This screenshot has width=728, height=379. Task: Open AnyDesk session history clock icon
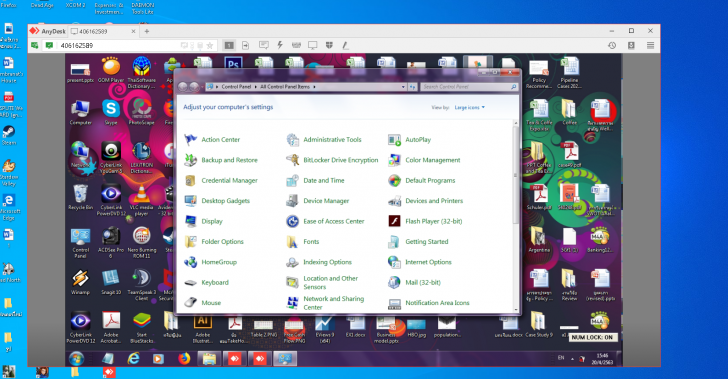tap(612, 45)
